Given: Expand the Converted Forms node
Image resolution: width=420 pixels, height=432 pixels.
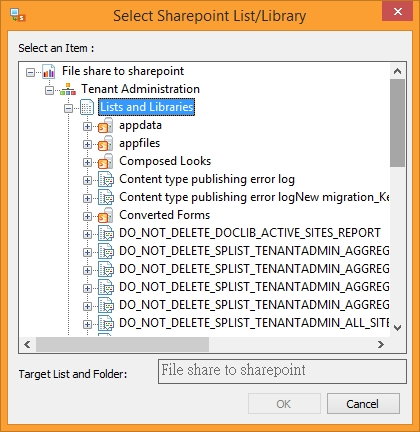Looking at the screenshot, I should [x=87, y=216].
